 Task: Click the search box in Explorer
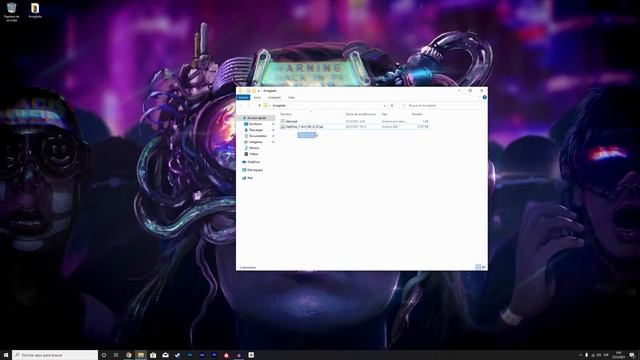(442, 106)
